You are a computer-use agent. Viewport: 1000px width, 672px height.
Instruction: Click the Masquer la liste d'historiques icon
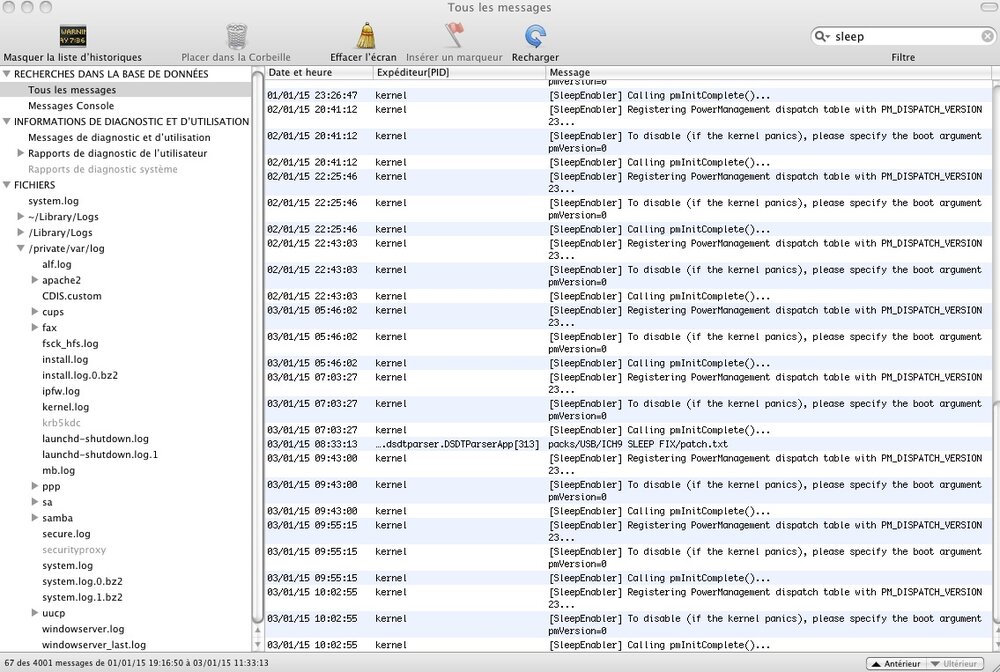73,37
